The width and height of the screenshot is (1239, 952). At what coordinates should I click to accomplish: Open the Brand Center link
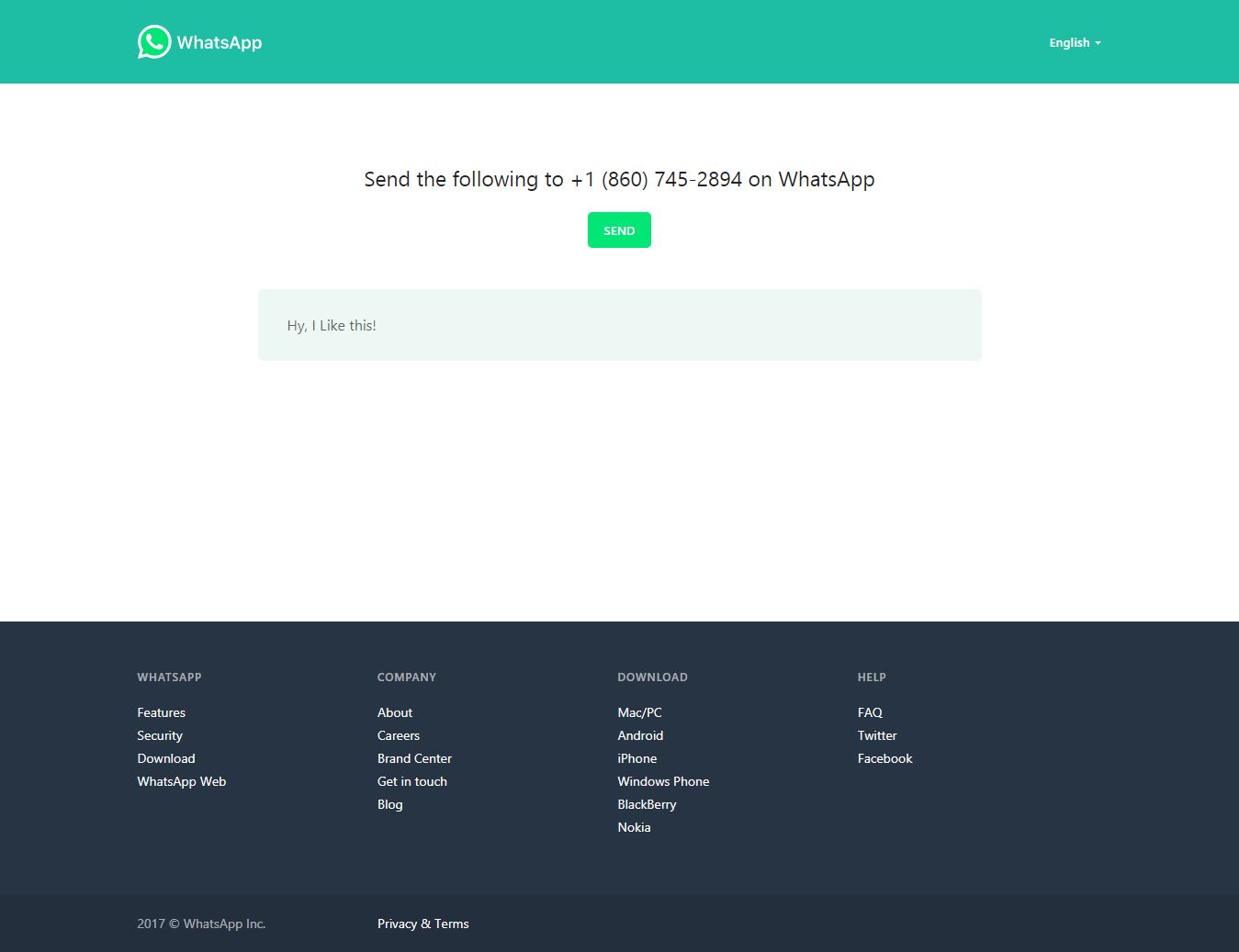[x=414, y=758]
